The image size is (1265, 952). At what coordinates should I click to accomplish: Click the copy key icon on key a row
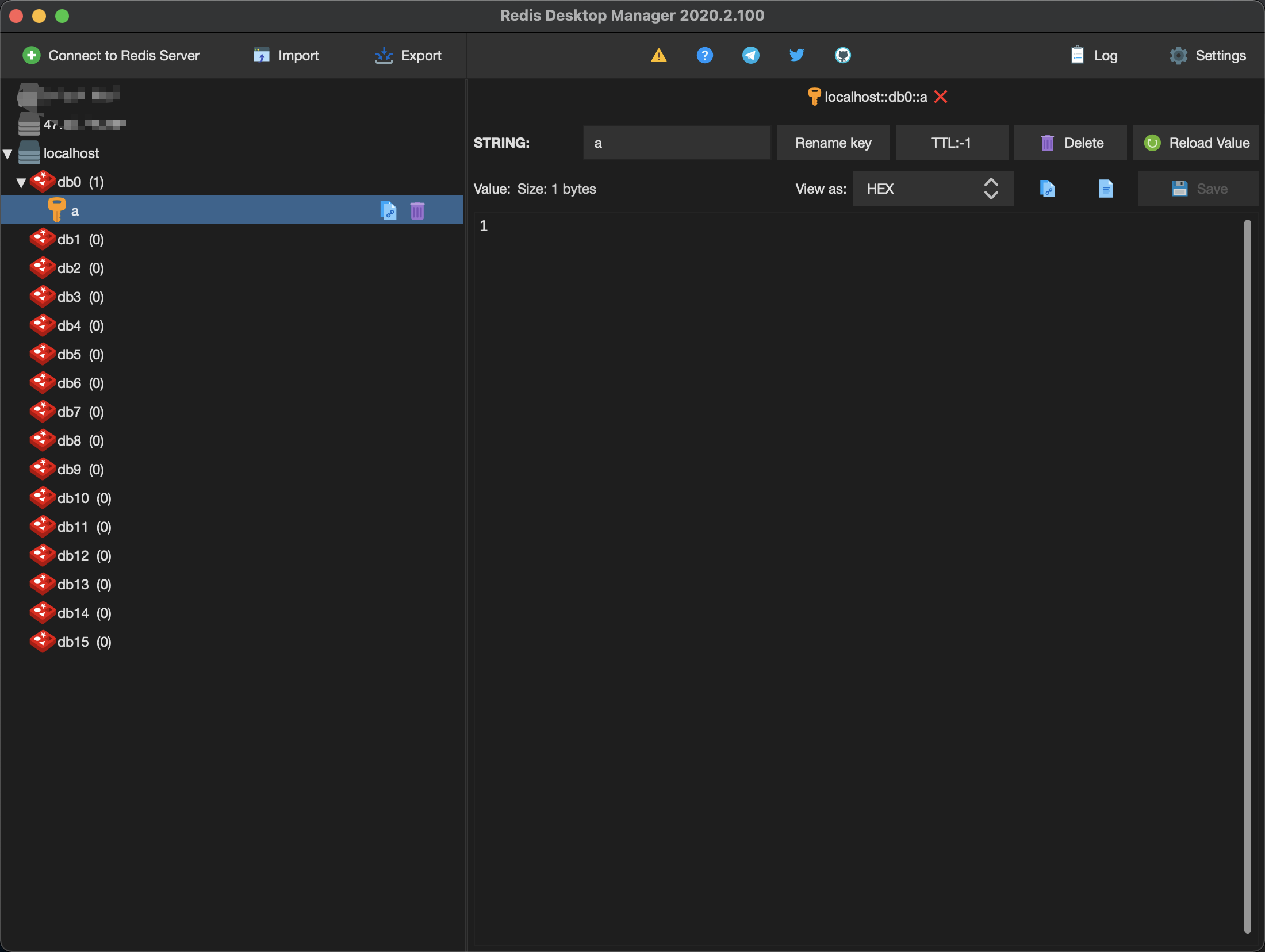tap(389, 211)
